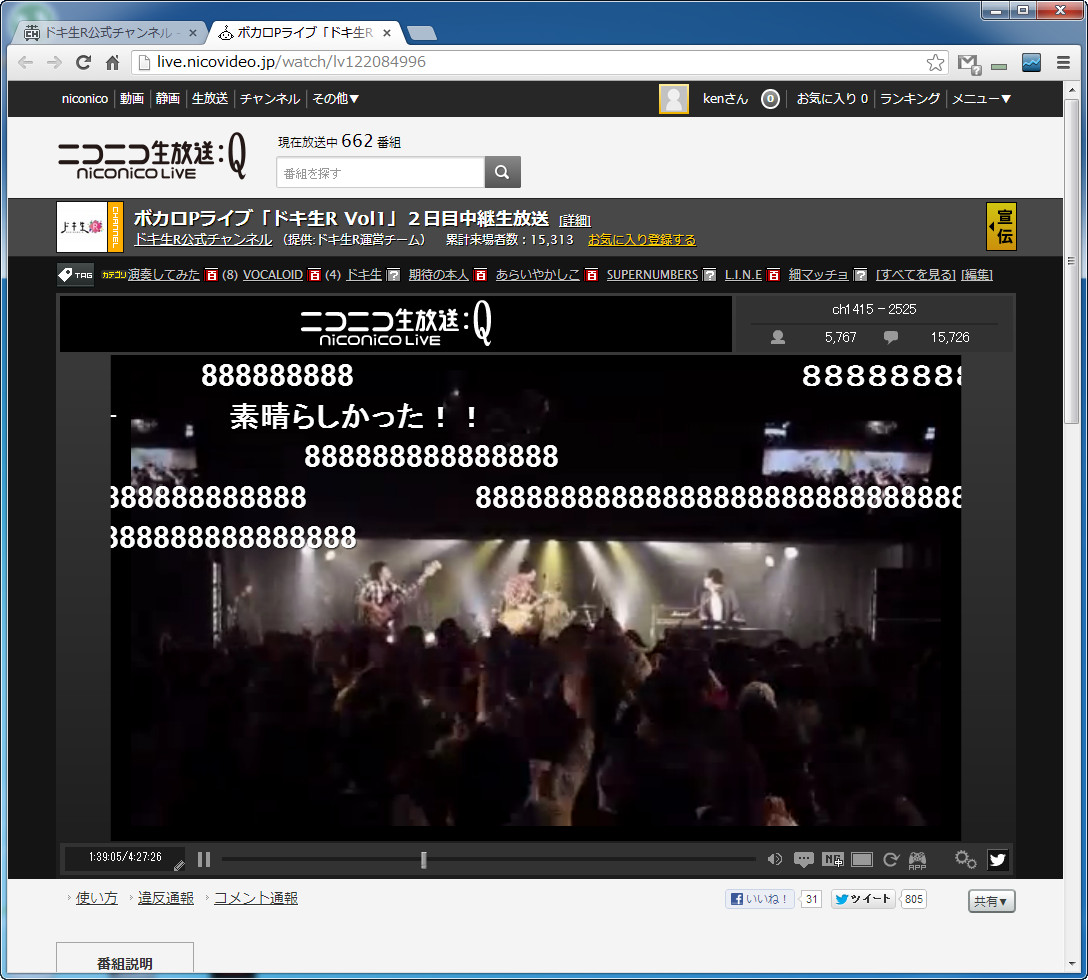Open the ランキング menu item
This screenshot has height=980, width=1088.
pos(910,99)
